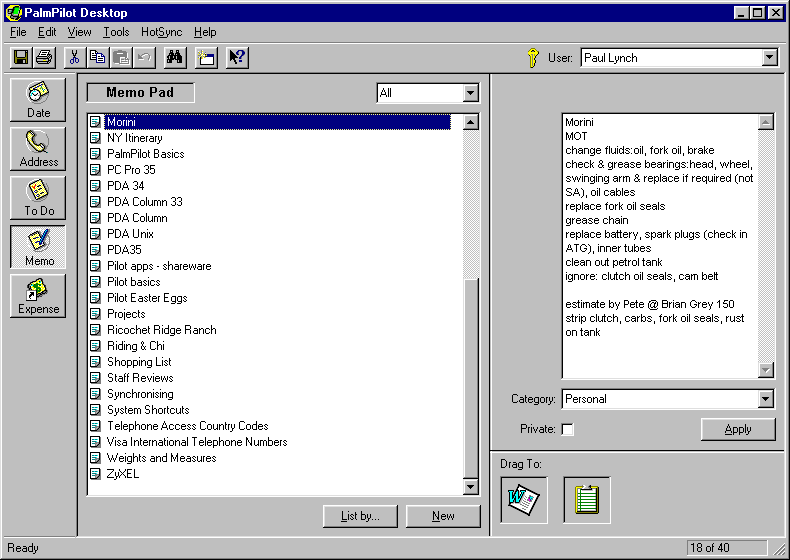790x560 pixels.
Task: Click the key icon beside User
Action: [533, 58]
